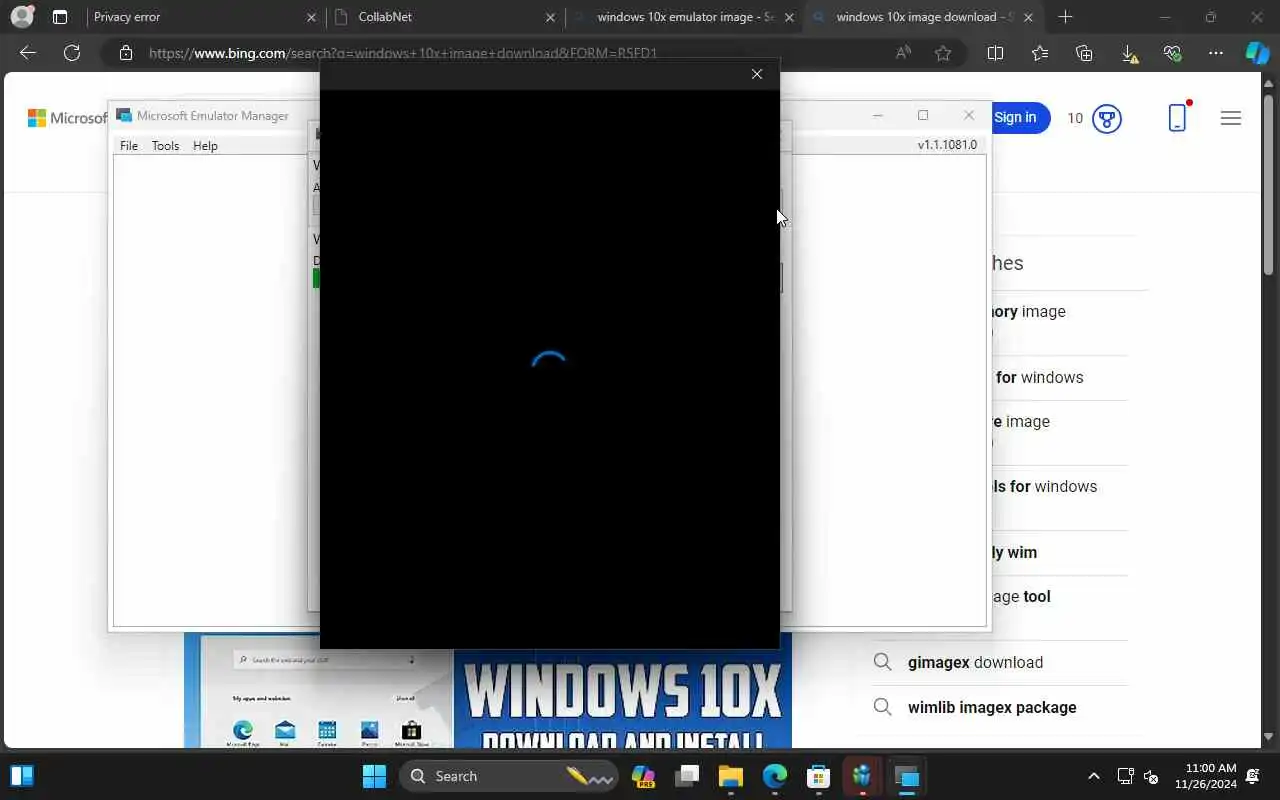Open Microsoft Store from taskbar
Image resolution: width=1280 pixels, height=800 pixels.
[819, 776]
